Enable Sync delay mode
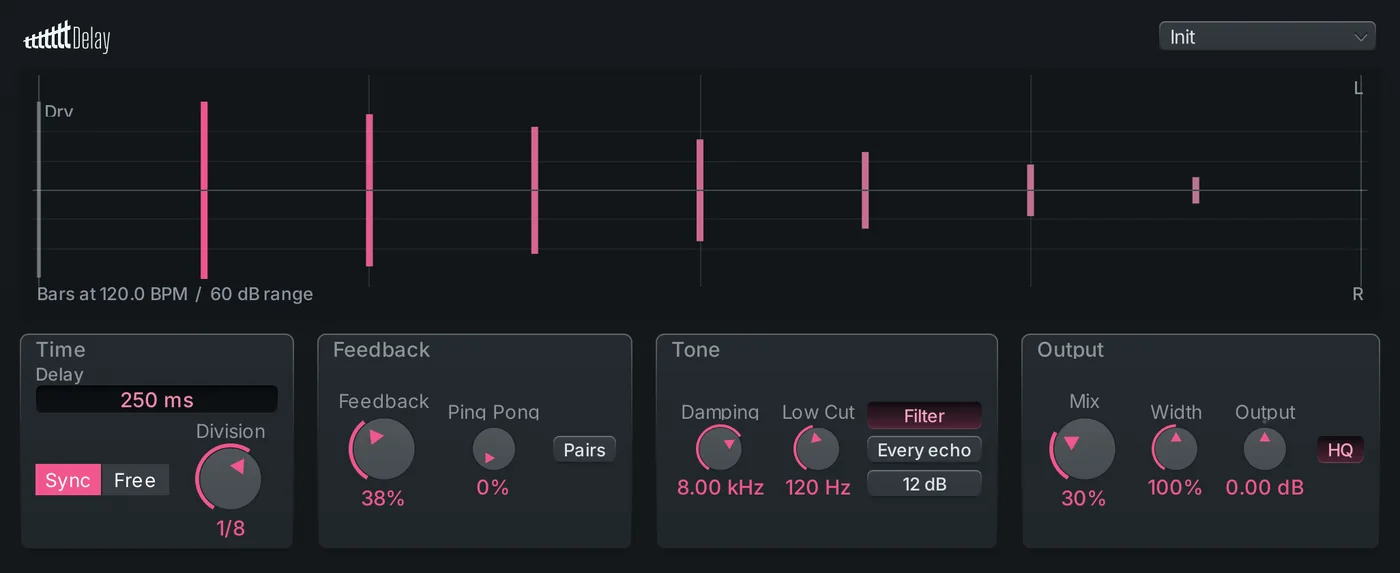1400x573 pixels. pos(68,480)
